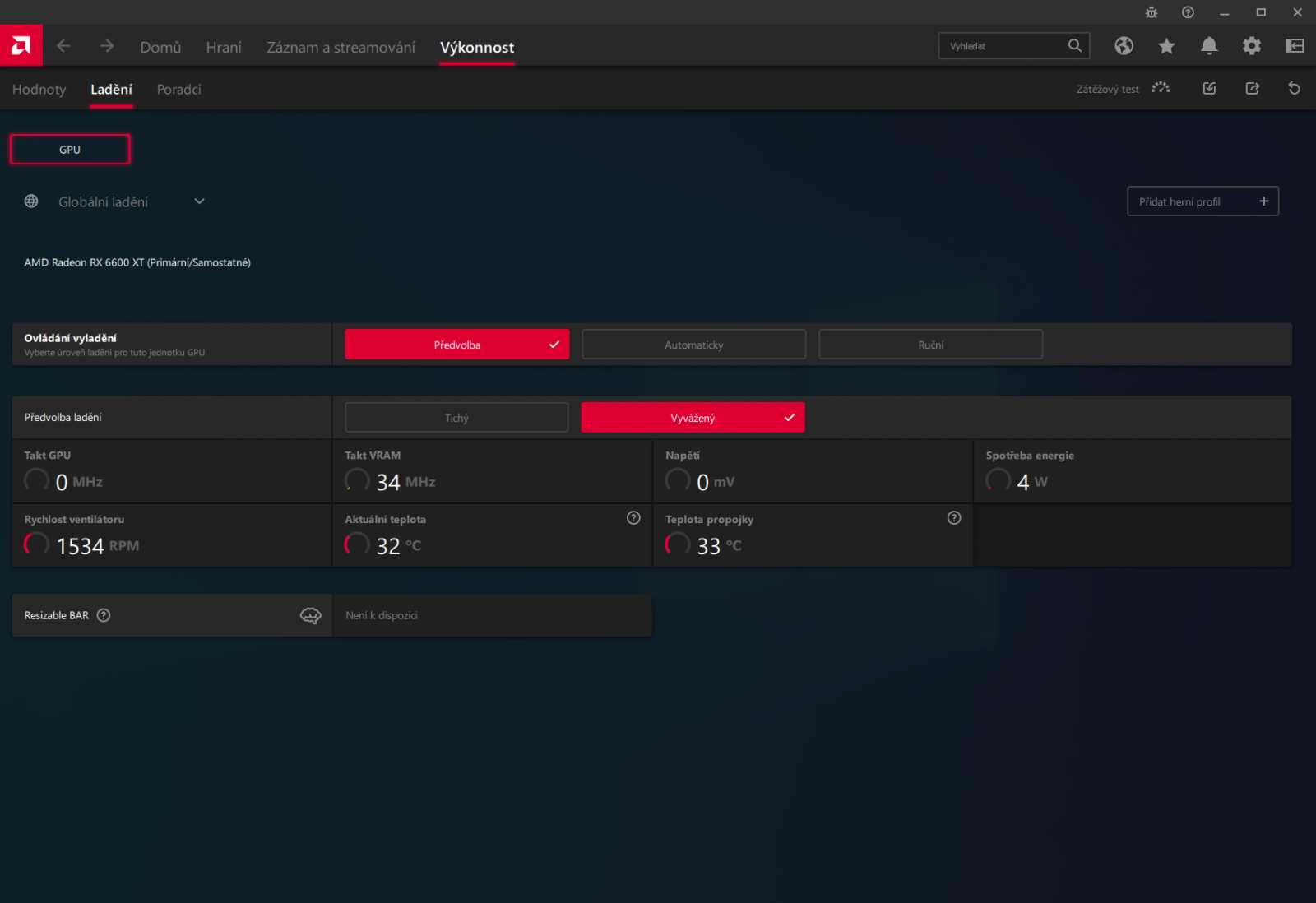The width and height of the screenshot is (1316, 903).
Task: Open settings gear icon
Action: coord(1252,46)
